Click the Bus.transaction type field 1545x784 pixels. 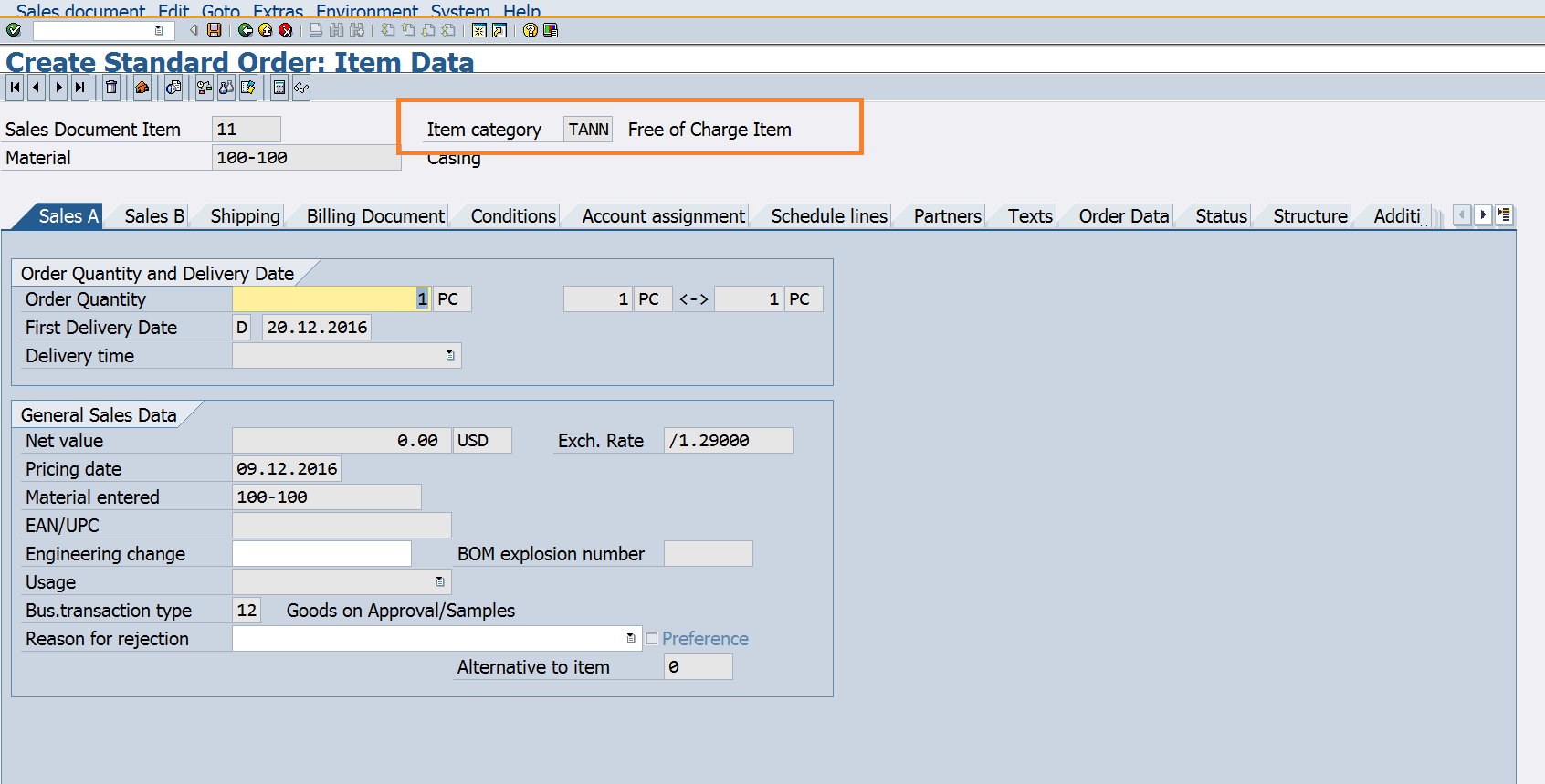click(x=247, y=611)
